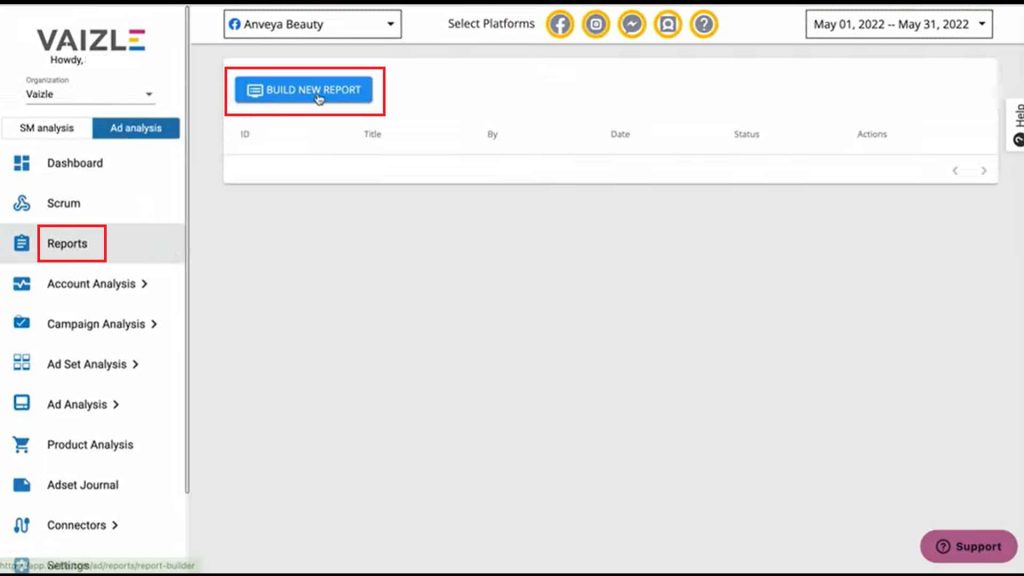Open the Adset Journal page
Viewport: 1024px width, 576px height.
(83, 485)
